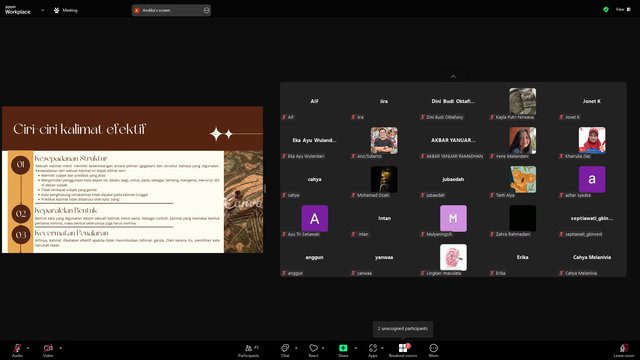Open the More options menu
The width and height of the screenshot is (640, 360).
coord(433,350)
